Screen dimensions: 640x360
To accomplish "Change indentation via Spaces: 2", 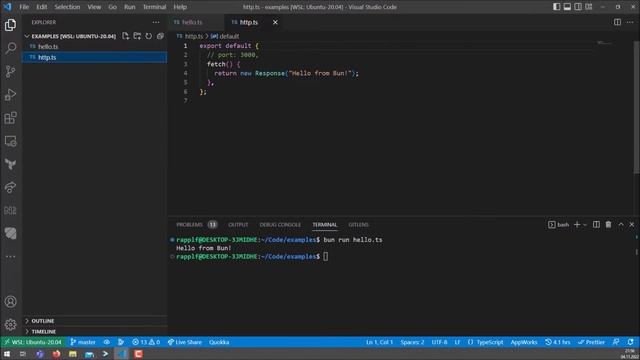I will pyautogui.click(x=412, y=342).
